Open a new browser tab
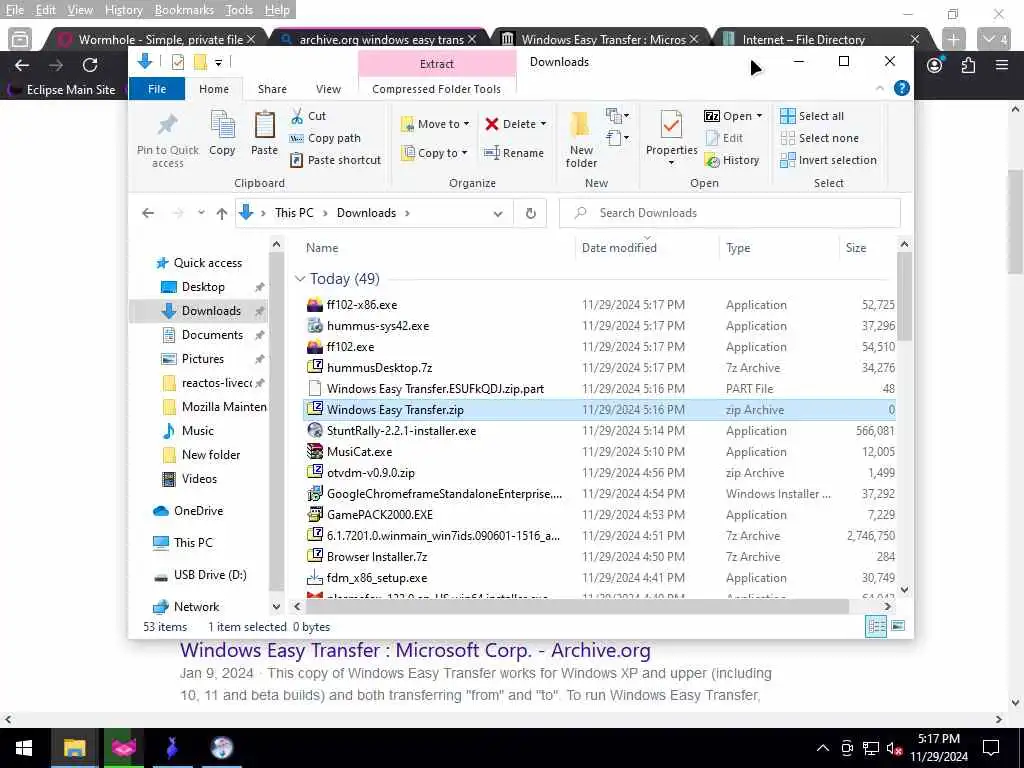Viewport: 1024px width, 768px height. tap(953, 39)
